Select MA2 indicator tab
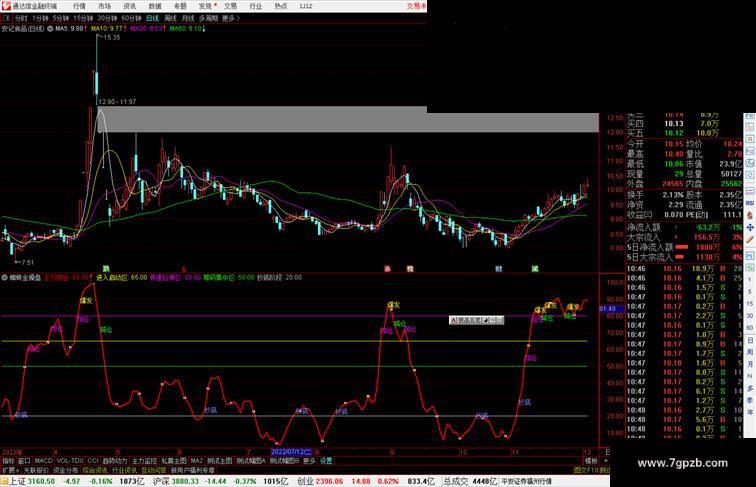 (x=197, y=461)
